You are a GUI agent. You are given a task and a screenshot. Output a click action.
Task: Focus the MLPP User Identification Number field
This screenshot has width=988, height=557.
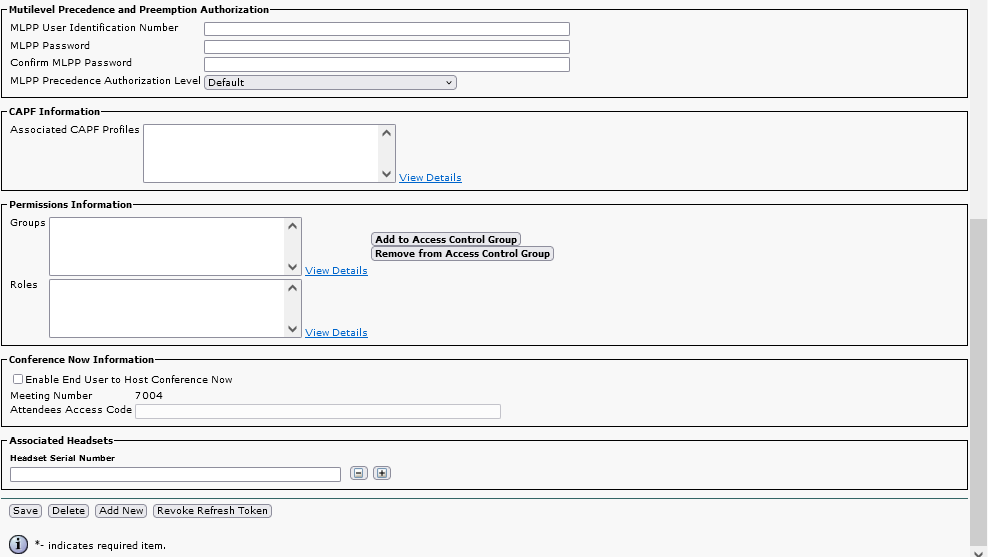pyautogui.click(x=386, y=29)
